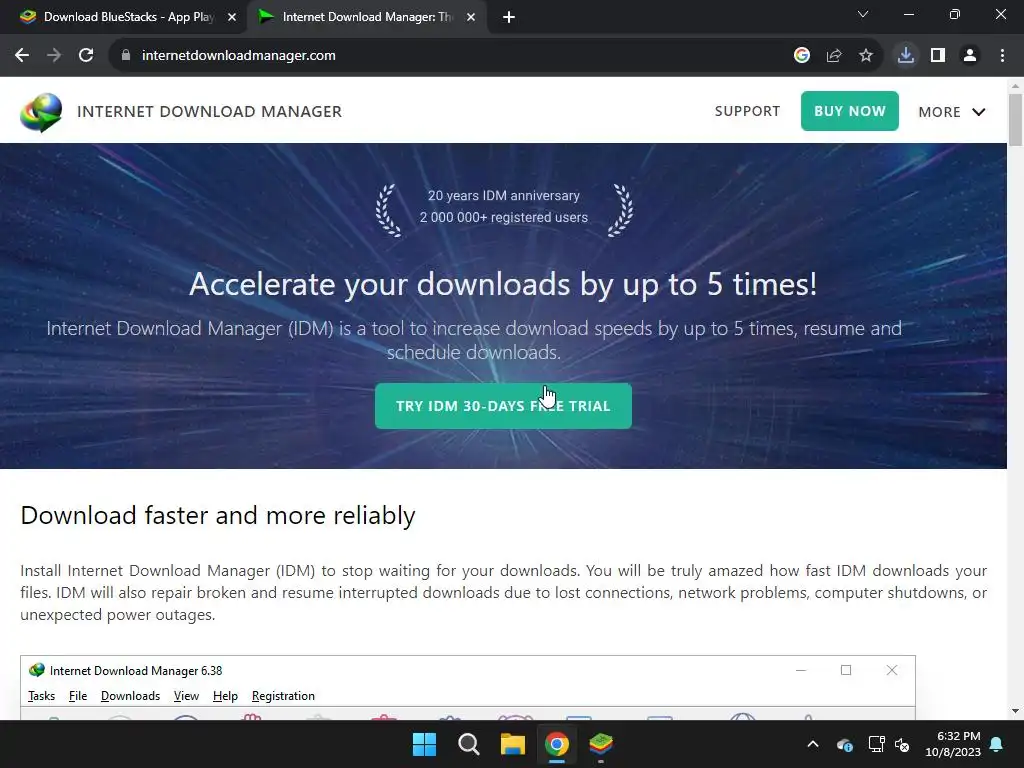Click the '20 years IDM anniversary' text
Image resolution: width=1024 pixels, height=768 pixels.
[x=504, y=195]
